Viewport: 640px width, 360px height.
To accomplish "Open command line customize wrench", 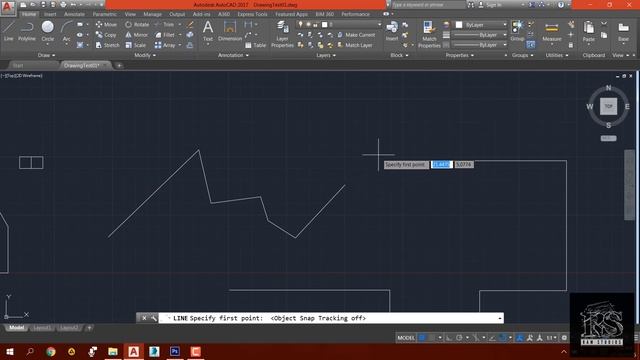I will (153, 318).
